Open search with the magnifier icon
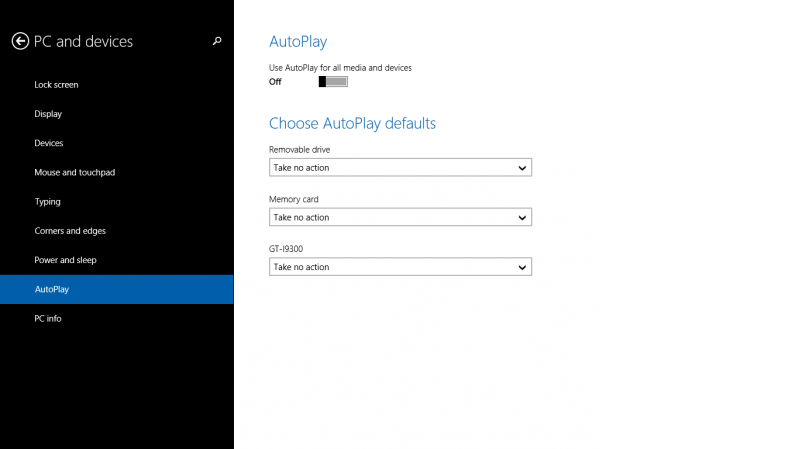This screenshot has height=449, width=799. pyautogui.click(x=217, y=41)
